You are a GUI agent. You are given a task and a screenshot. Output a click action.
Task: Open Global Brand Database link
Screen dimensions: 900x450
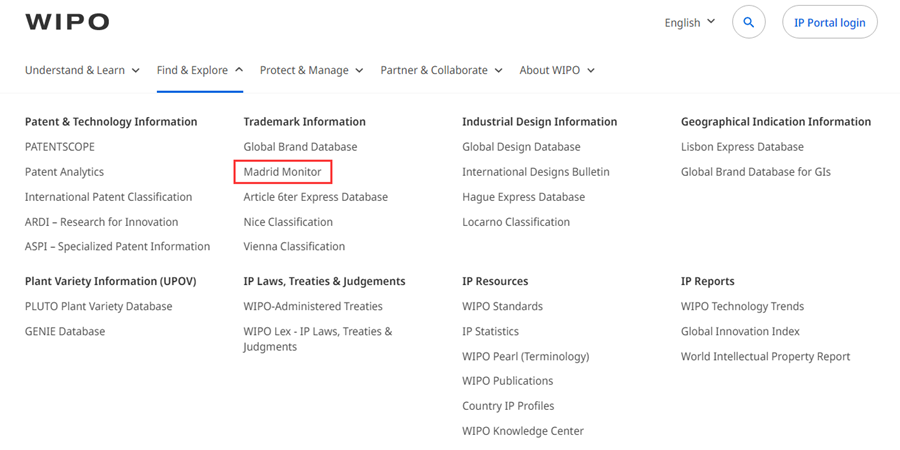tap(300, 147)
